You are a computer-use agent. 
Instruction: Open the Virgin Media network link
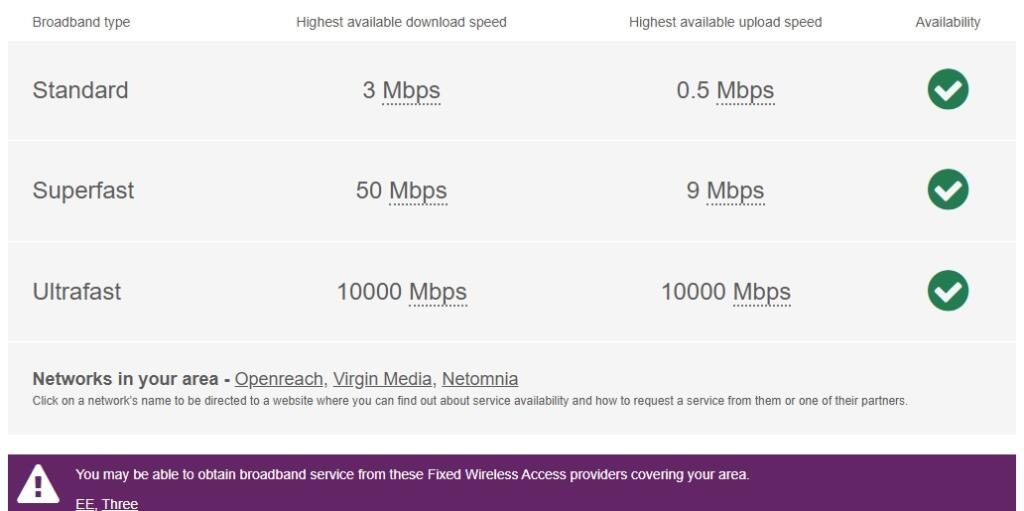382,379
